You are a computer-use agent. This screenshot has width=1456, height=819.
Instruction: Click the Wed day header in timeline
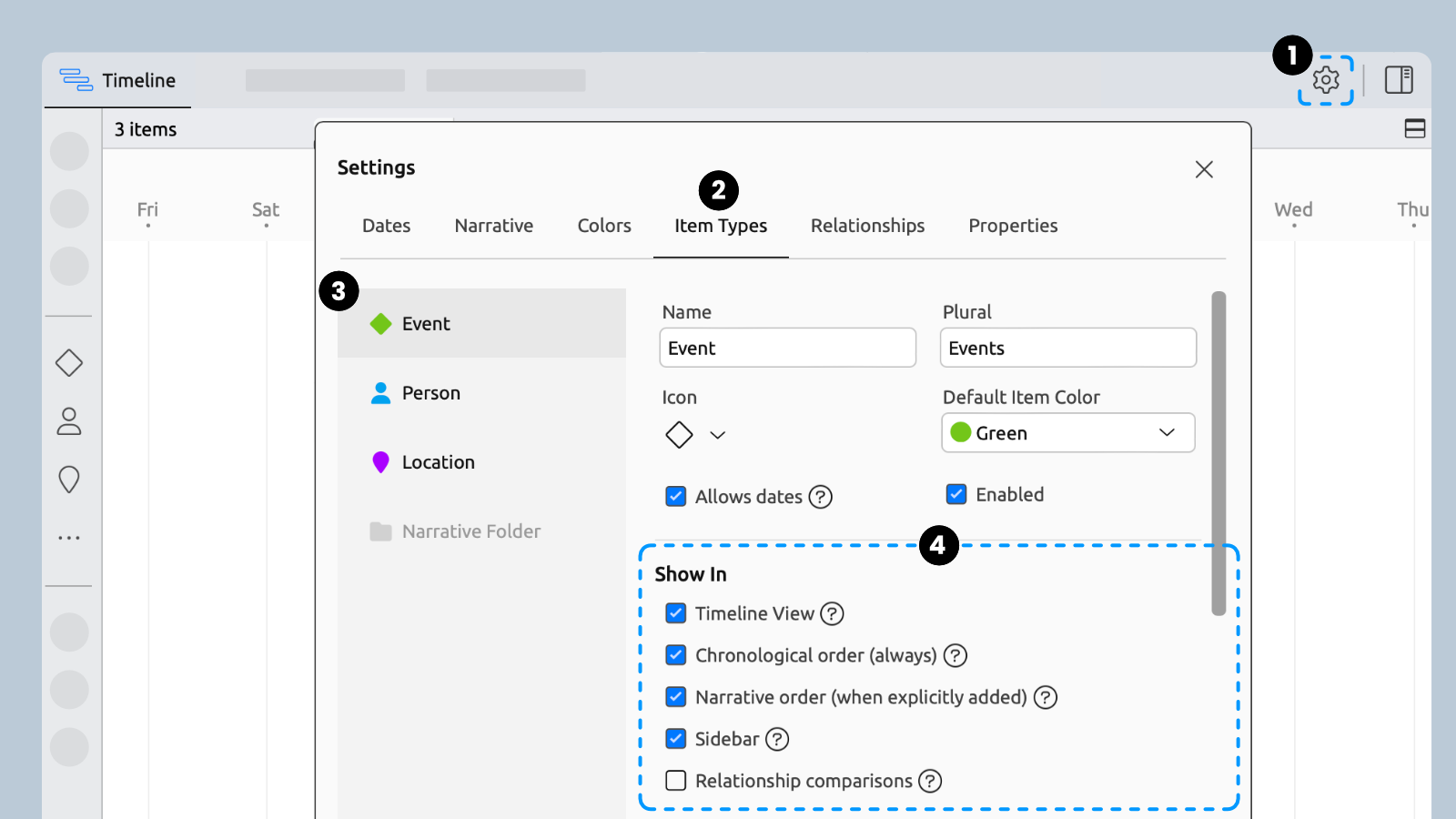pos(1293,210)
